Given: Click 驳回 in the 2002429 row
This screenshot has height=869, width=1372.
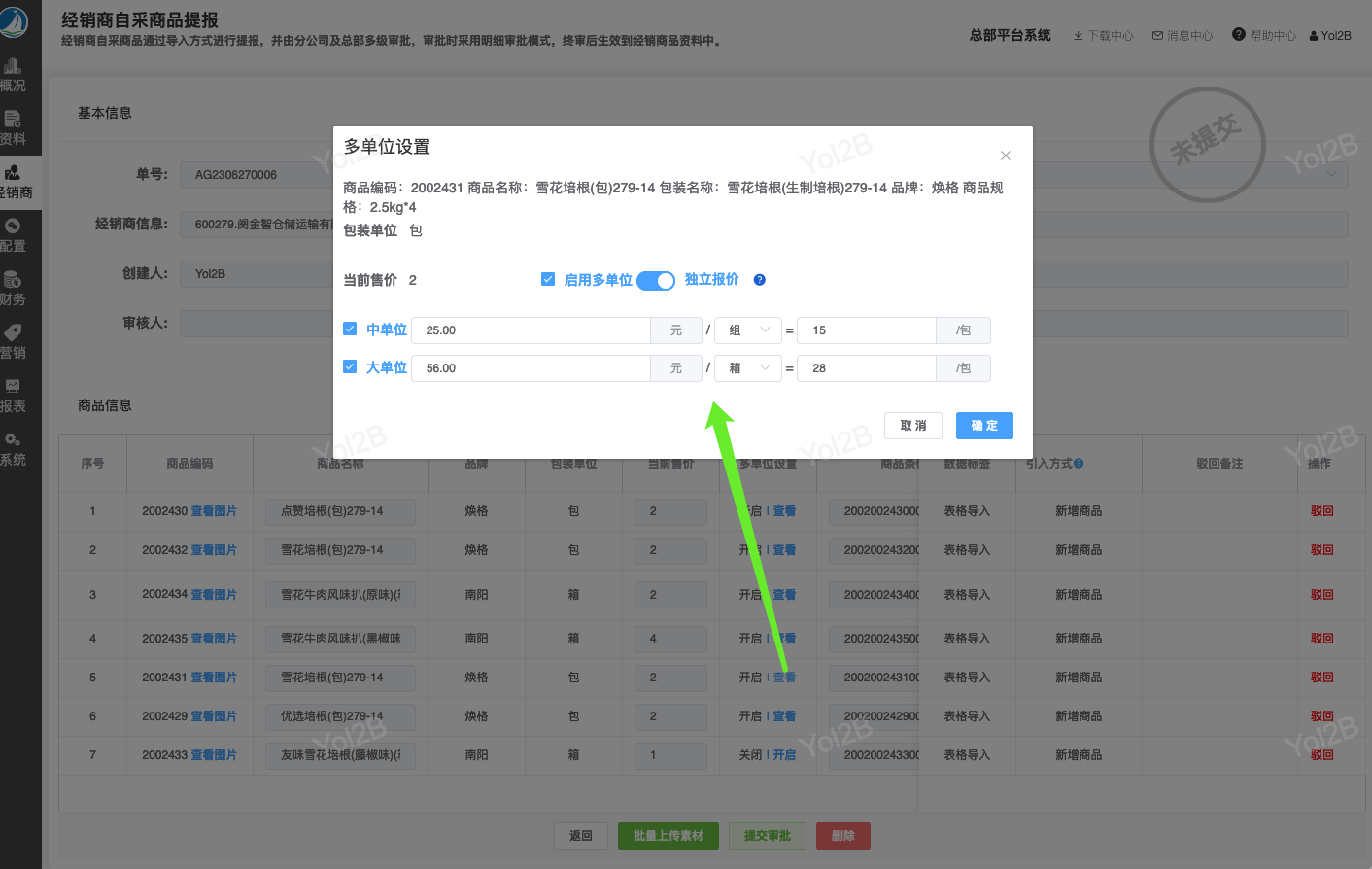Looking at the screenshot, I should (1321, 716).
